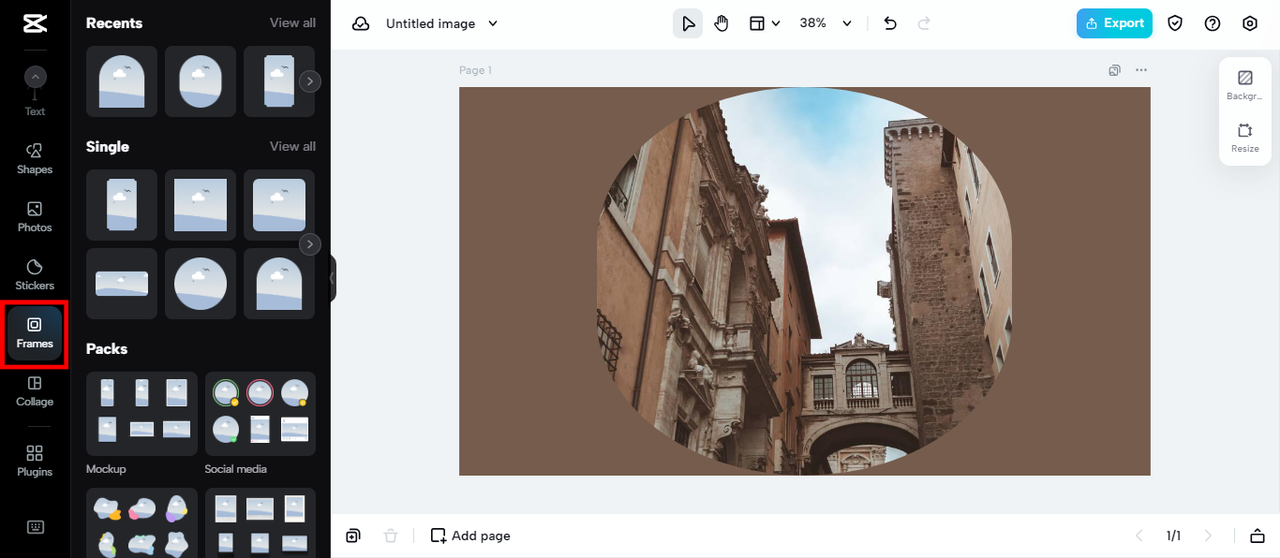Choose the torn paper frame in Single
This screenshot has width=1280, height=558.
[x=121, y=204]
